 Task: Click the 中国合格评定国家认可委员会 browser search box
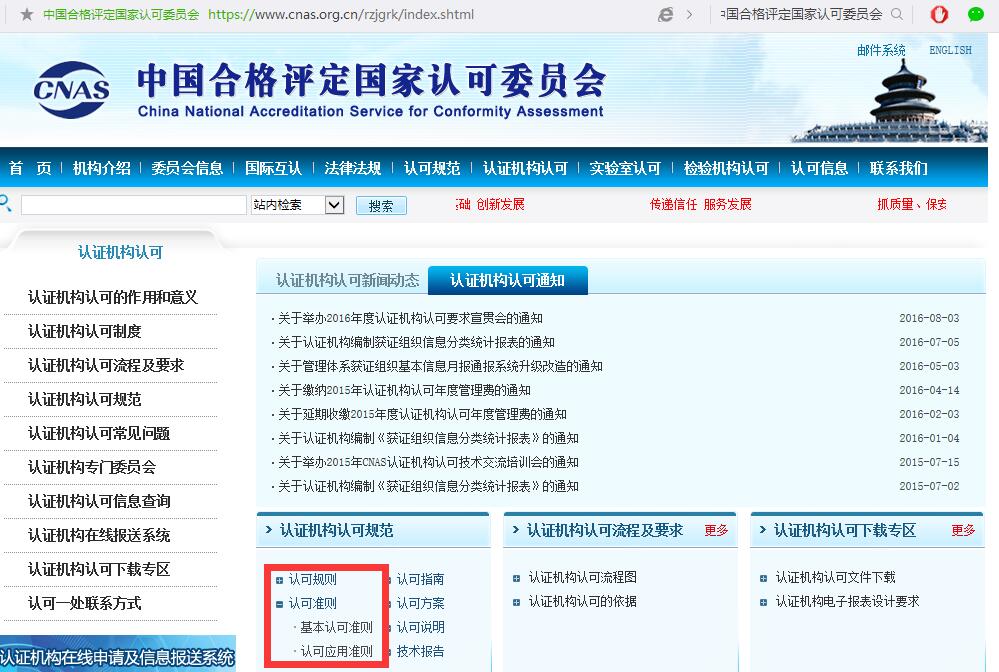(803, 14)
